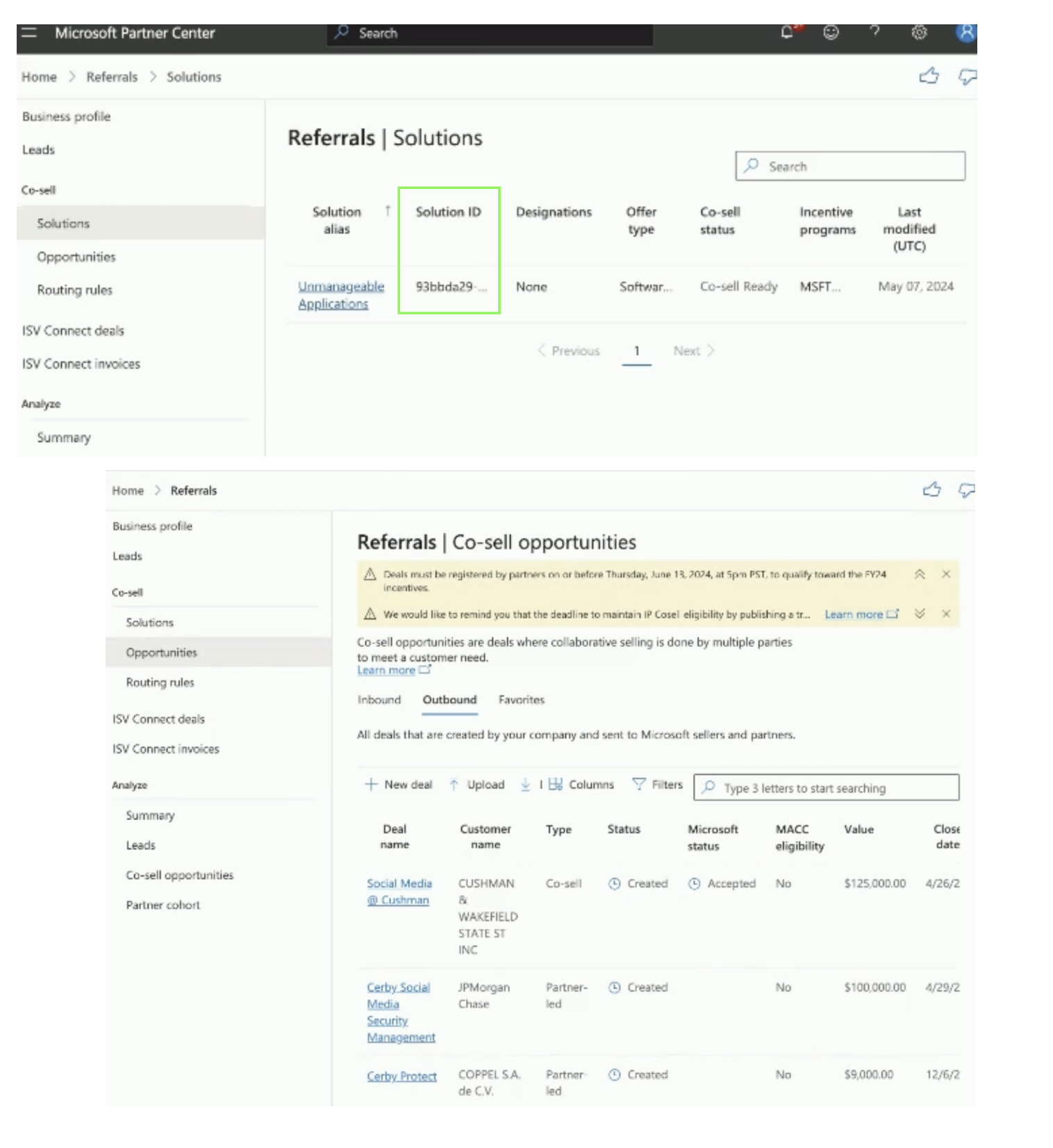Open Cerby Social Media Security Management deal

[401, 1012]
